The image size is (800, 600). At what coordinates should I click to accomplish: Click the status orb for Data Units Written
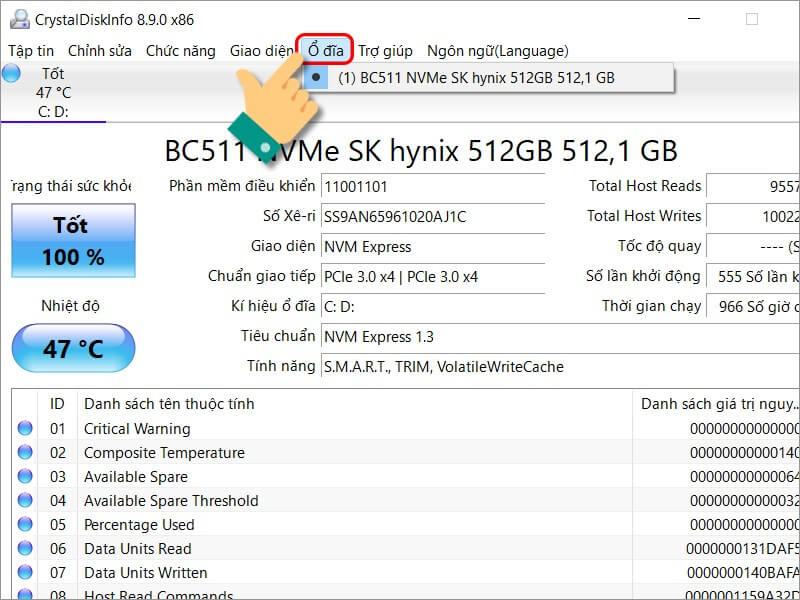(x=25, y=573)
